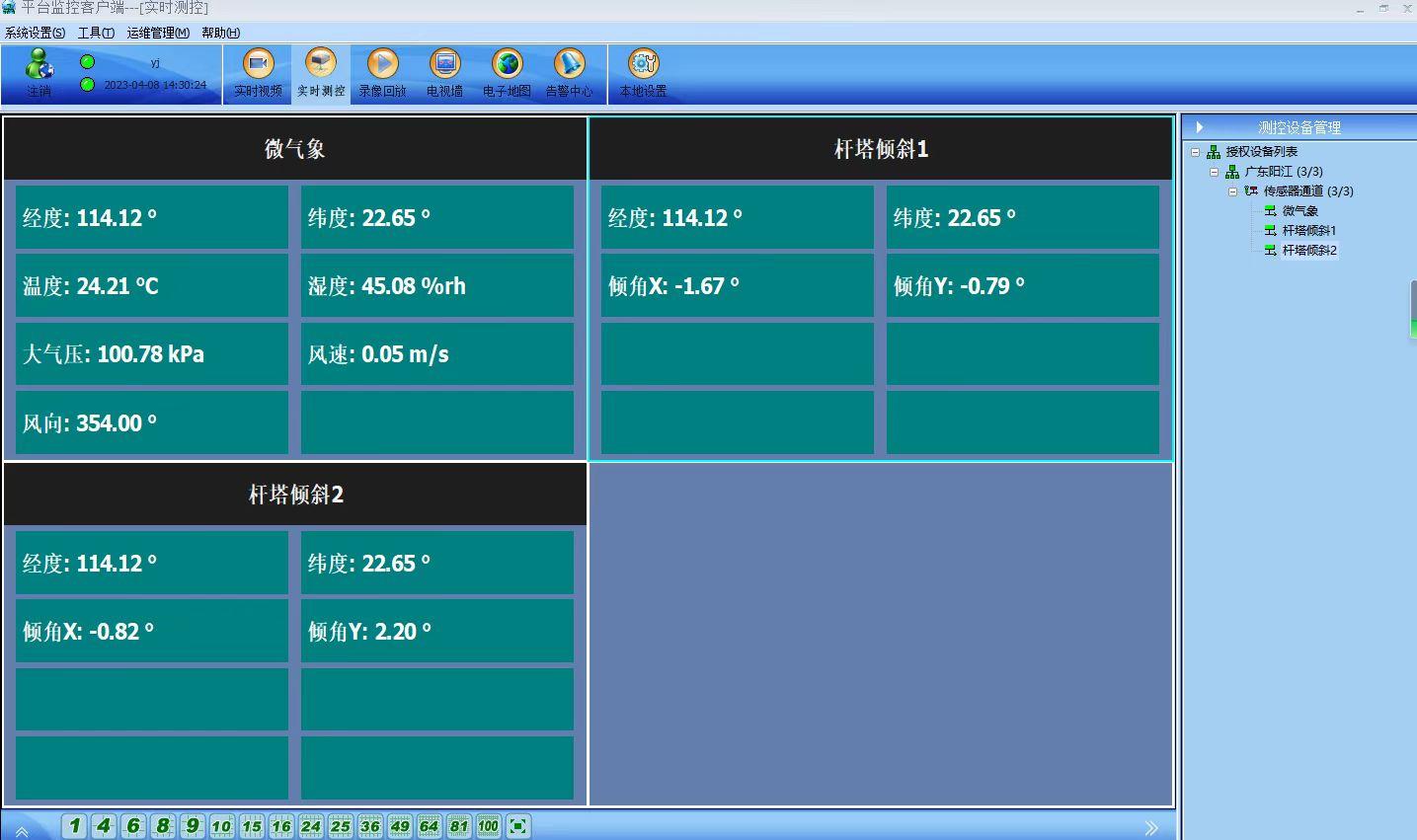Click the 注销 logout icon
The height and width of the screenshot is (840, 1417).
pyautogui.click(x=39, y=73)
